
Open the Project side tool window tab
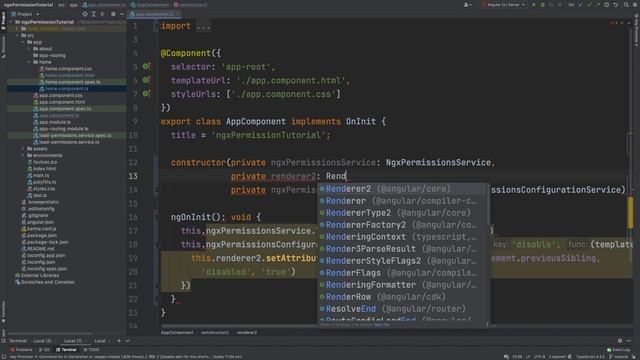point(3,21)
